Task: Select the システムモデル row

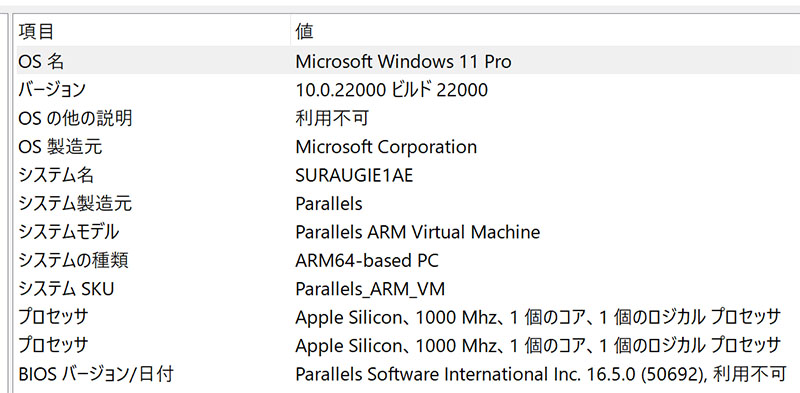Action: 408,232
